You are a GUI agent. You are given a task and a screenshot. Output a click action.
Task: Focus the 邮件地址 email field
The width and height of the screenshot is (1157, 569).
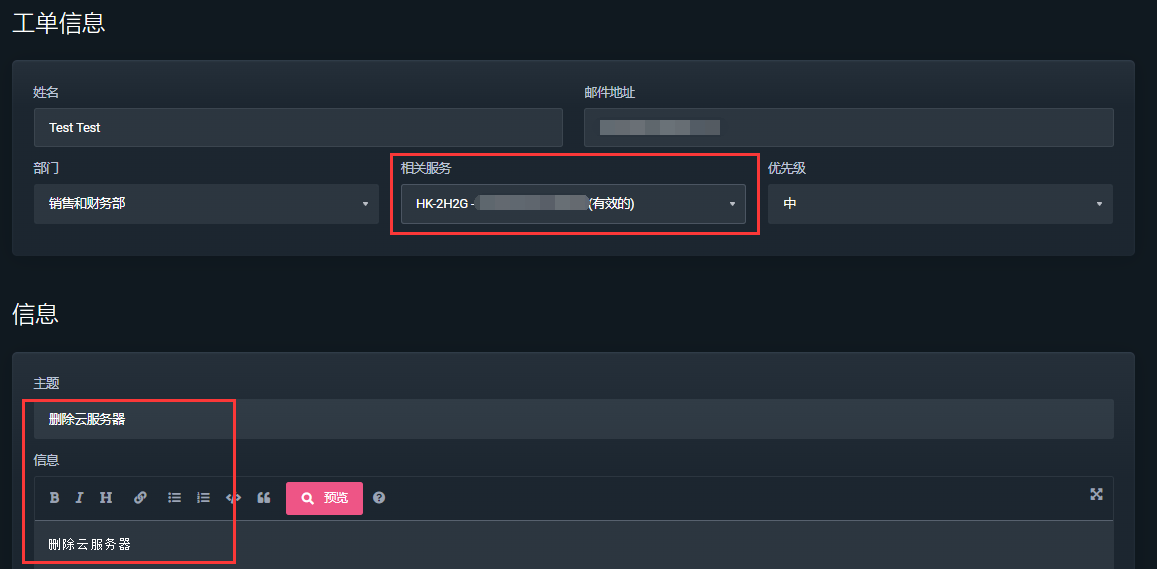(x=848, y=128)
